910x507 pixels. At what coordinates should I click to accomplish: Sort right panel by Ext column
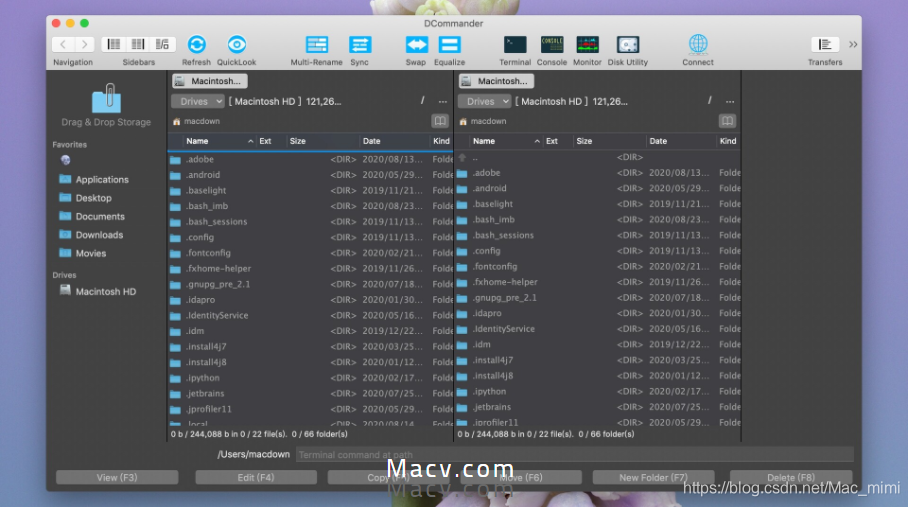tap(557, 141)
